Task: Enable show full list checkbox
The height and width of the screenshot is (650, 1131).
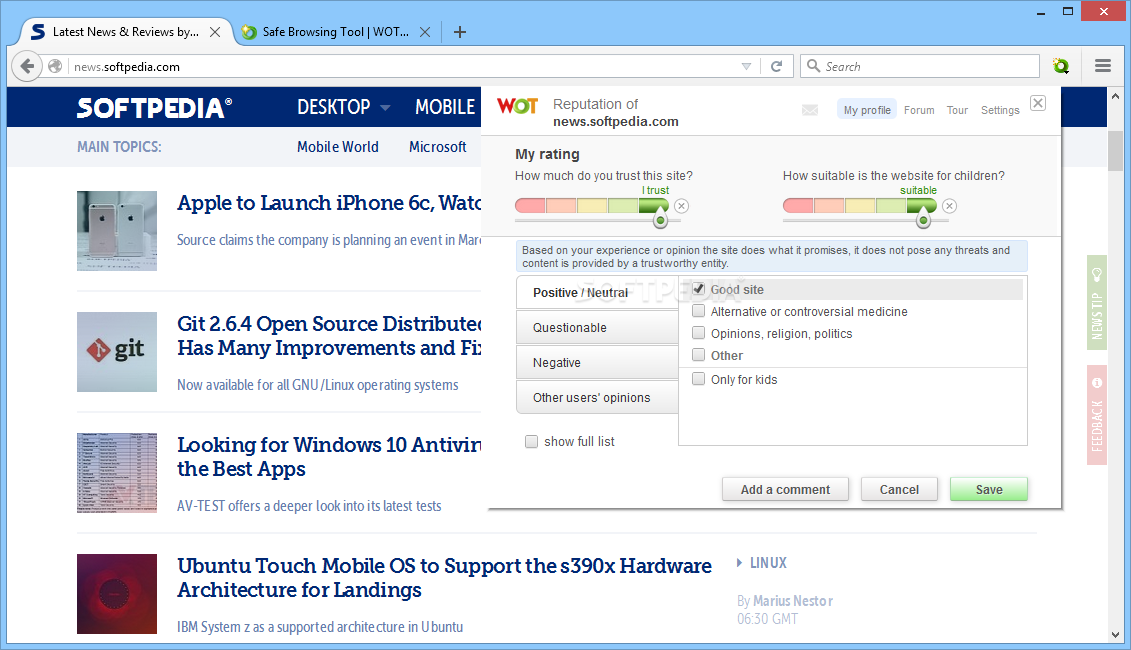Action: tap(532, 442)
